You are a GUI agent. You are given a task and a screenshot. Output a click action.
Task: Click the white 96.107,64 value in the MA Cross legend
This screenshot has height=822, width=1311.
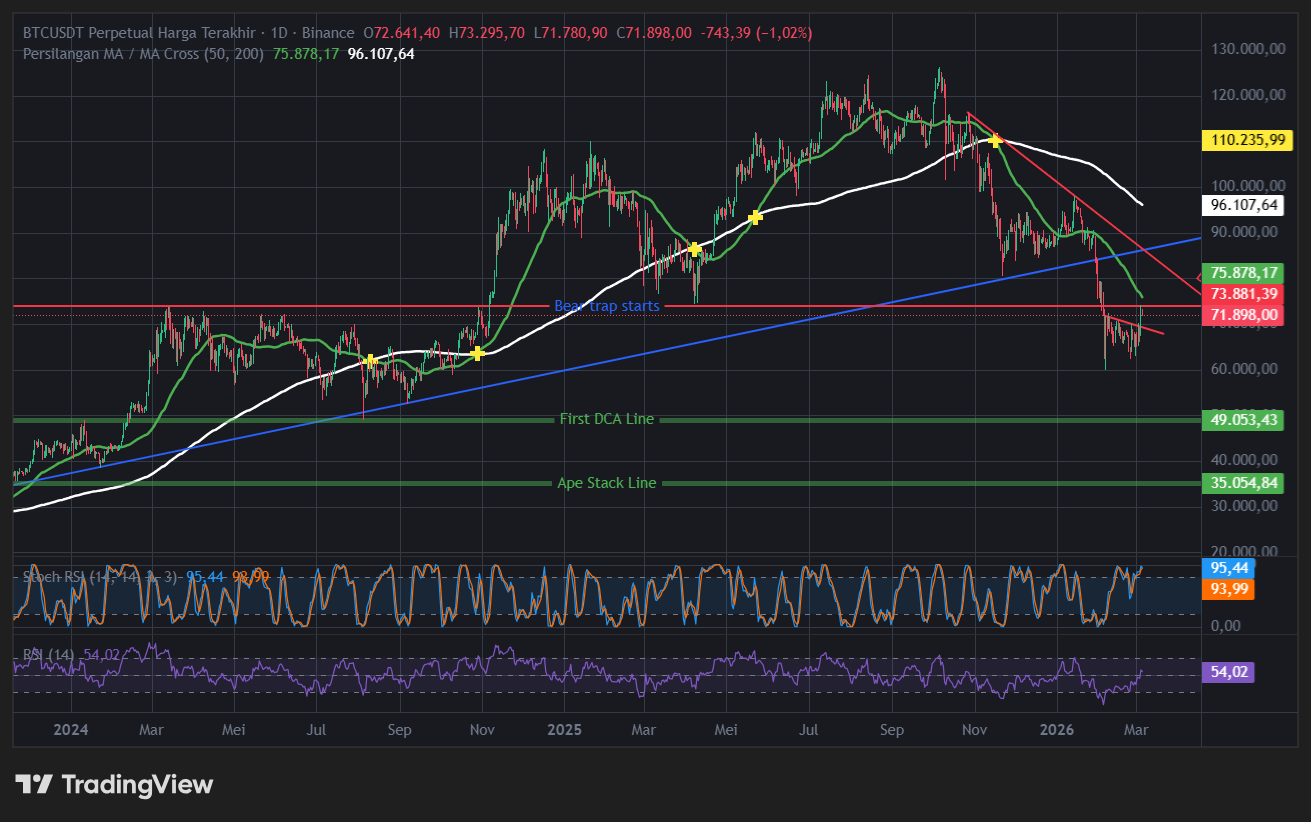click(381, 53)
